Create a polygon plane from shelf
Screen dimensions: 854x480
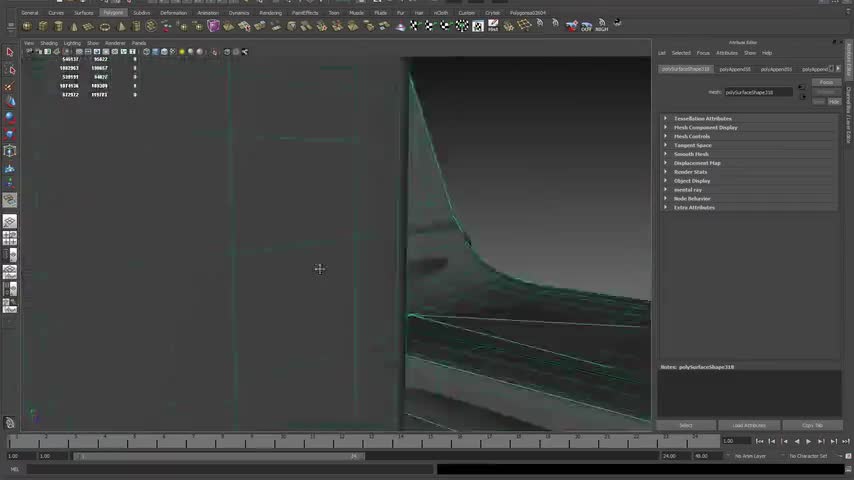89,26
